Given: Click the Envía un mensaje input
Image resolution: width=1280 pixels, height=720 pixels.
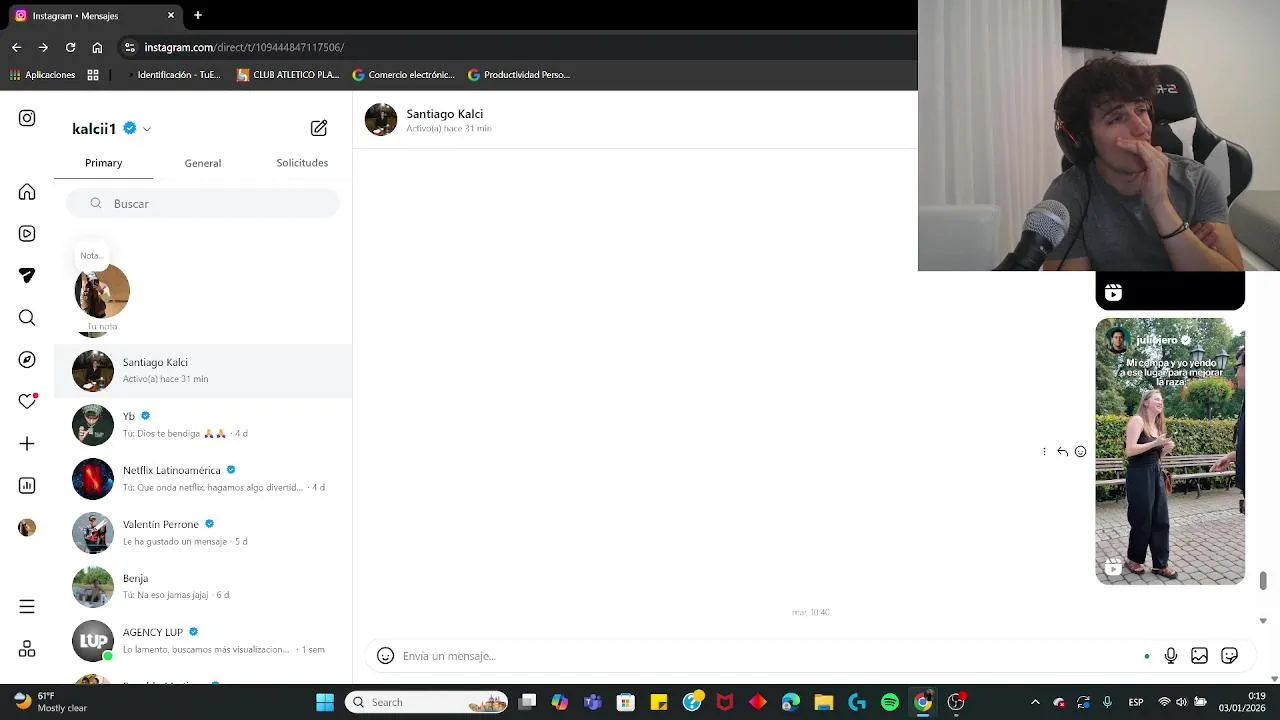Looking at the screenshot, I should click(768, 656).
